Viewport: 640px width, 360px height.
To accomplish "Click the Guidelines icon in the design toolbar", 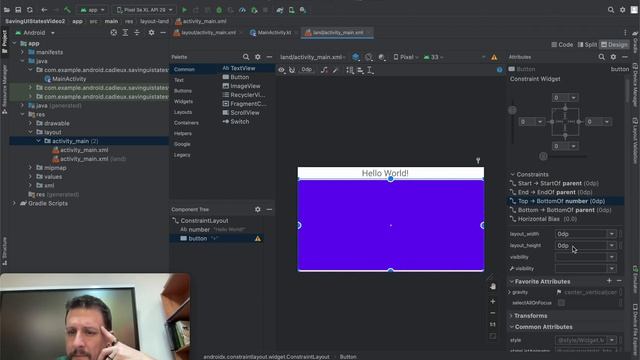I will tap(370, 70).
